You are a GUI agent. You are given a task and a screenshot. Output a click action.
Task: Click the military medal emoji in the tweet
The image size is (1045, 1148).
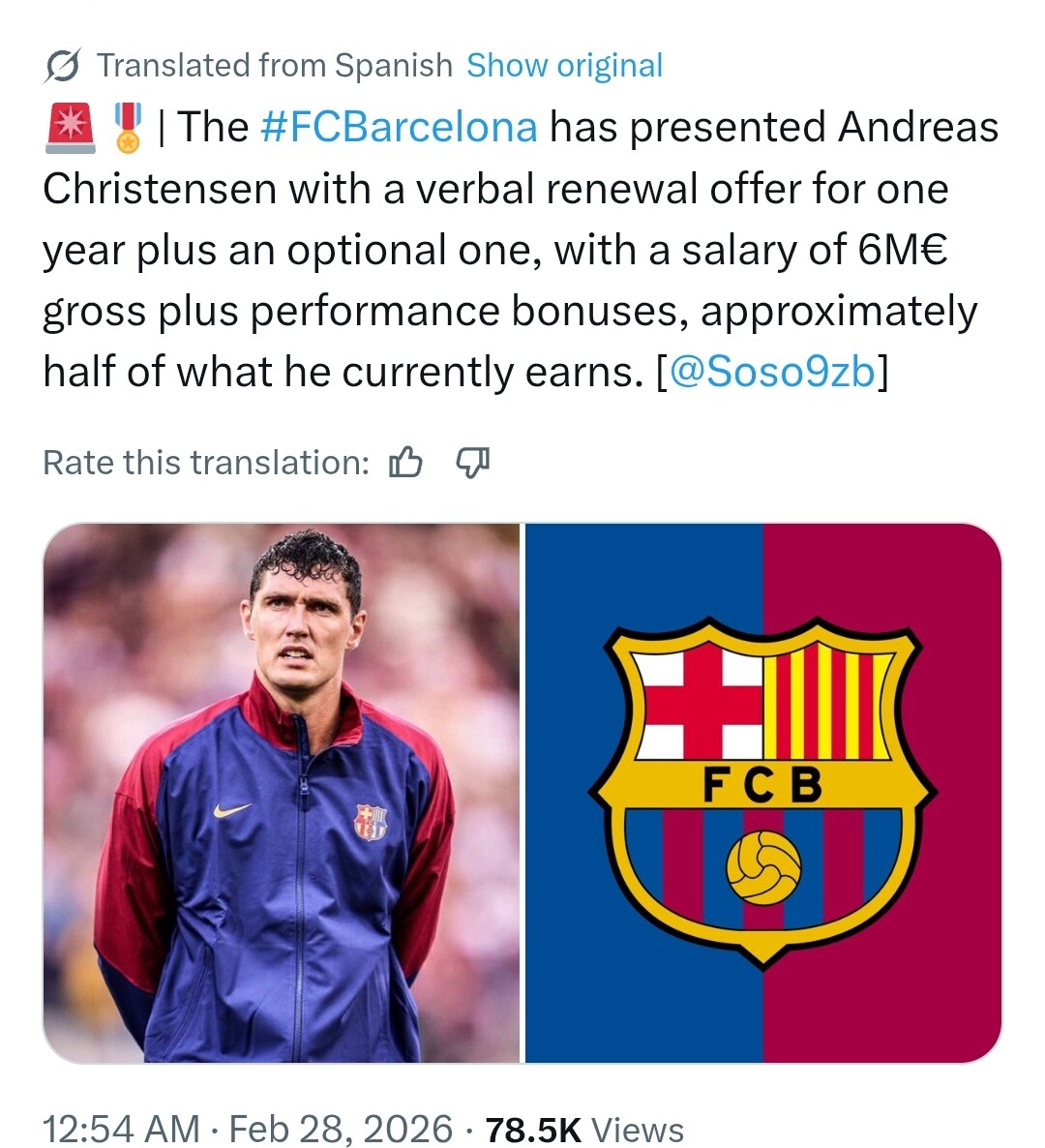click(128, 128)
